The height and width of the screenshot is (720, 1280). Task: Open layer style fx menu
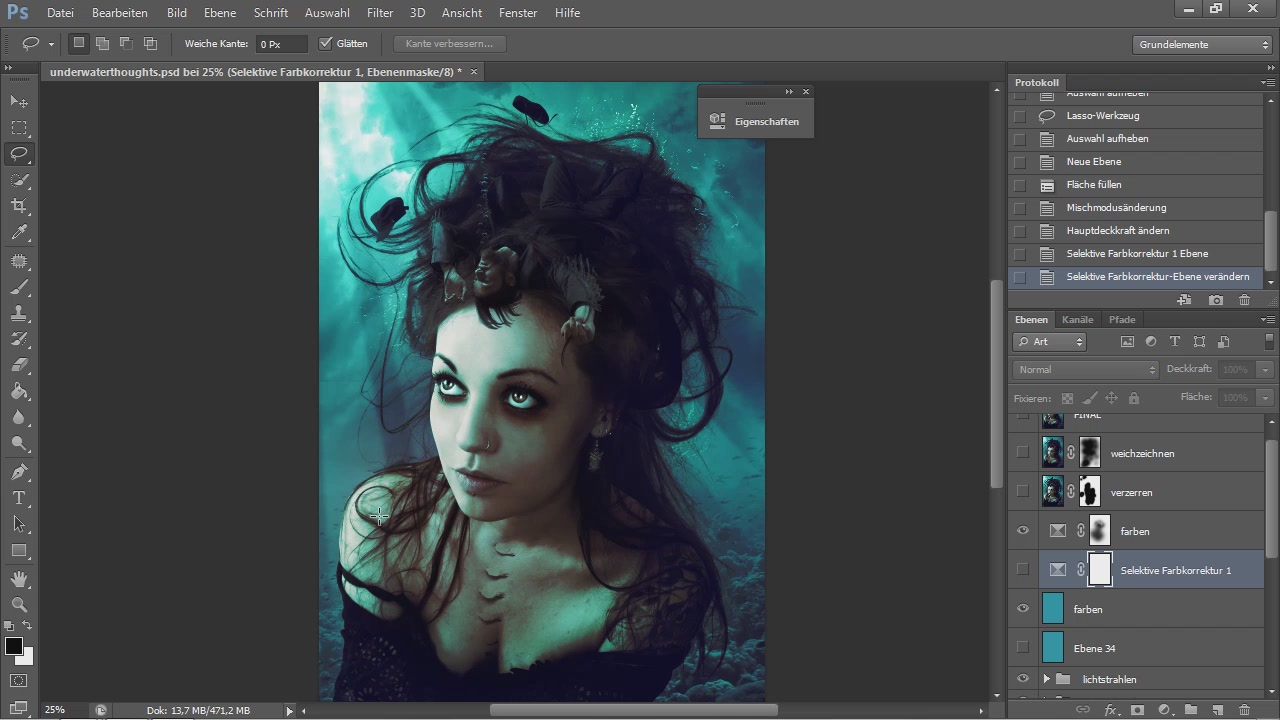point(1110,710)
